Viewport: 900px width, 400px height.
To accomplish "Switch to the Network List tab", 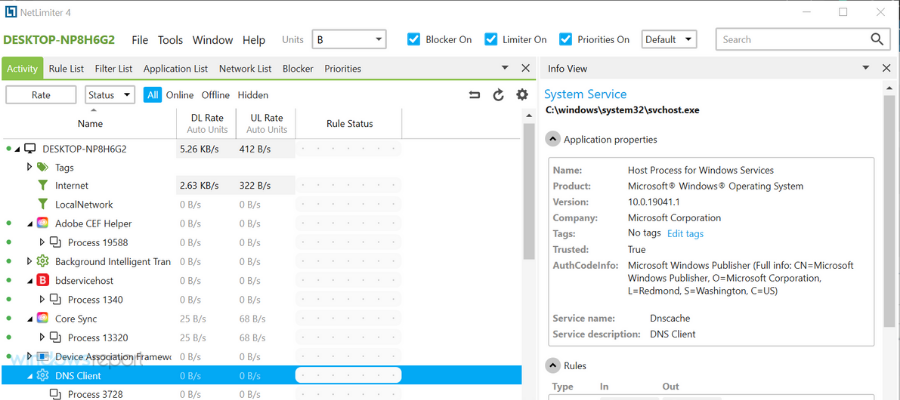I will tap(245, 68).
